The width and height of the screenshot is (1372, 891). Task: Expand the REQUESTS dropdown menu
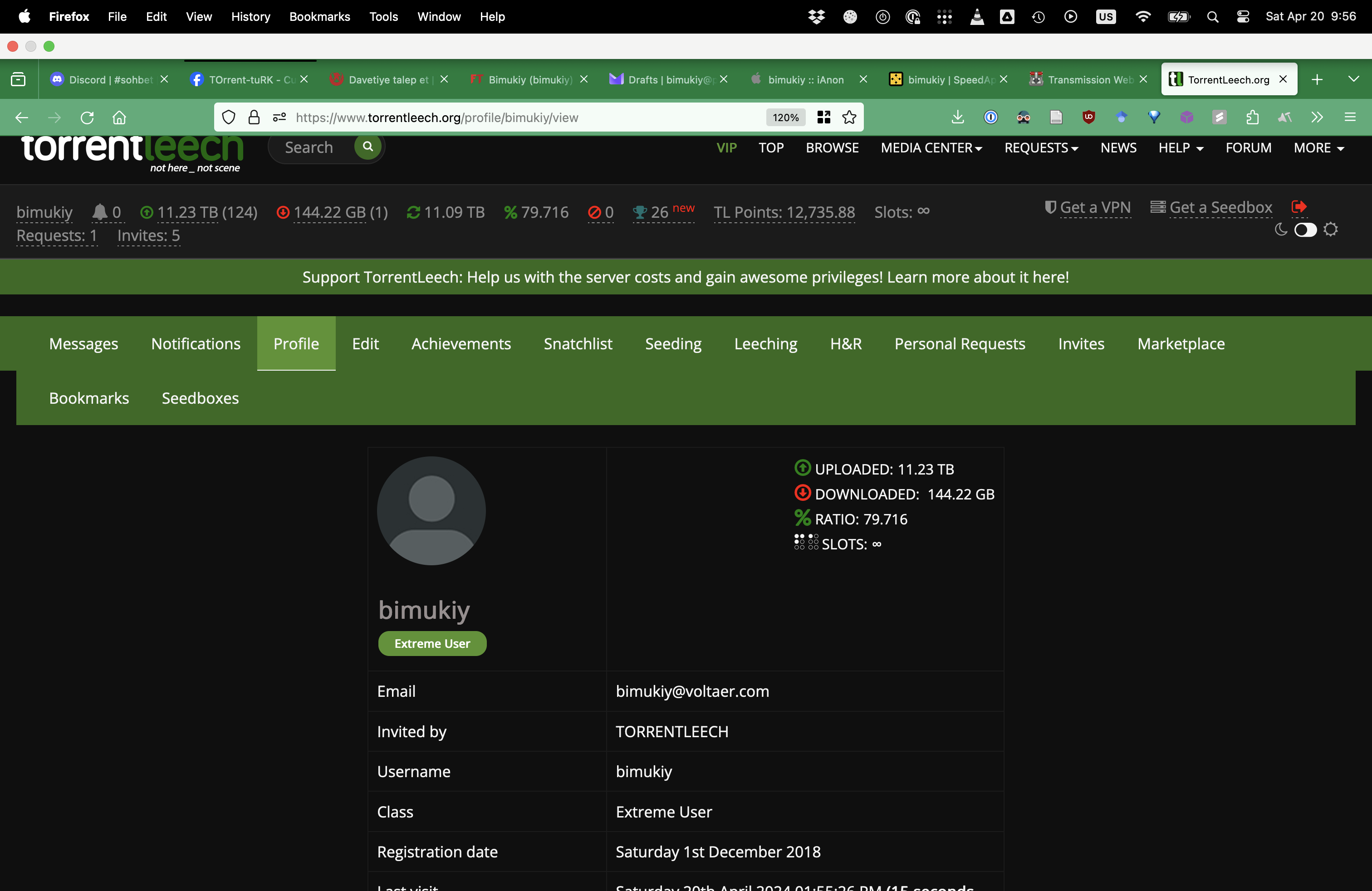(1041, 148)
